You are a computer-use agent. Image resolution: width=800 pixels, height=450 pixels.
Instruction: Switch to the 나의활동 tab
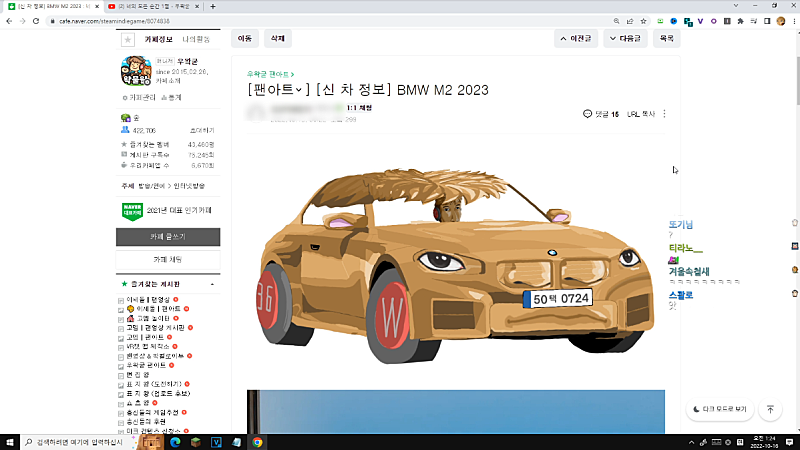coord(196,39)
